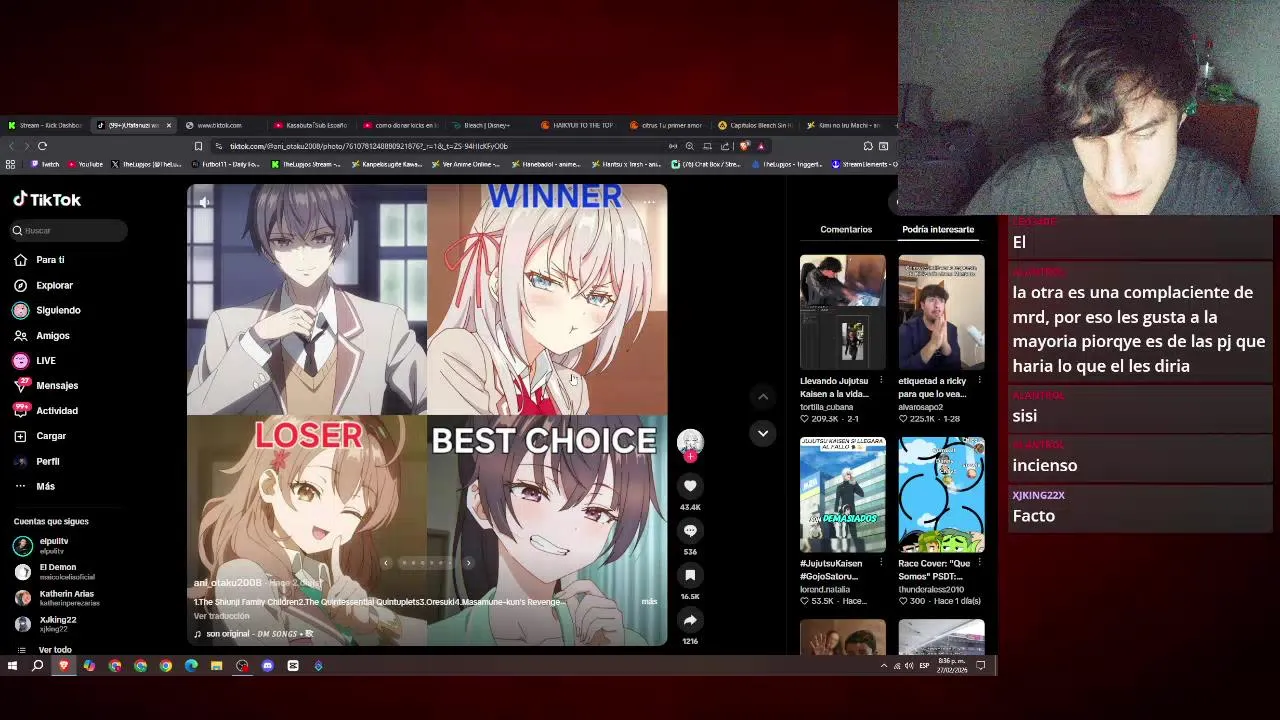Open the Windows notification center

980,666
